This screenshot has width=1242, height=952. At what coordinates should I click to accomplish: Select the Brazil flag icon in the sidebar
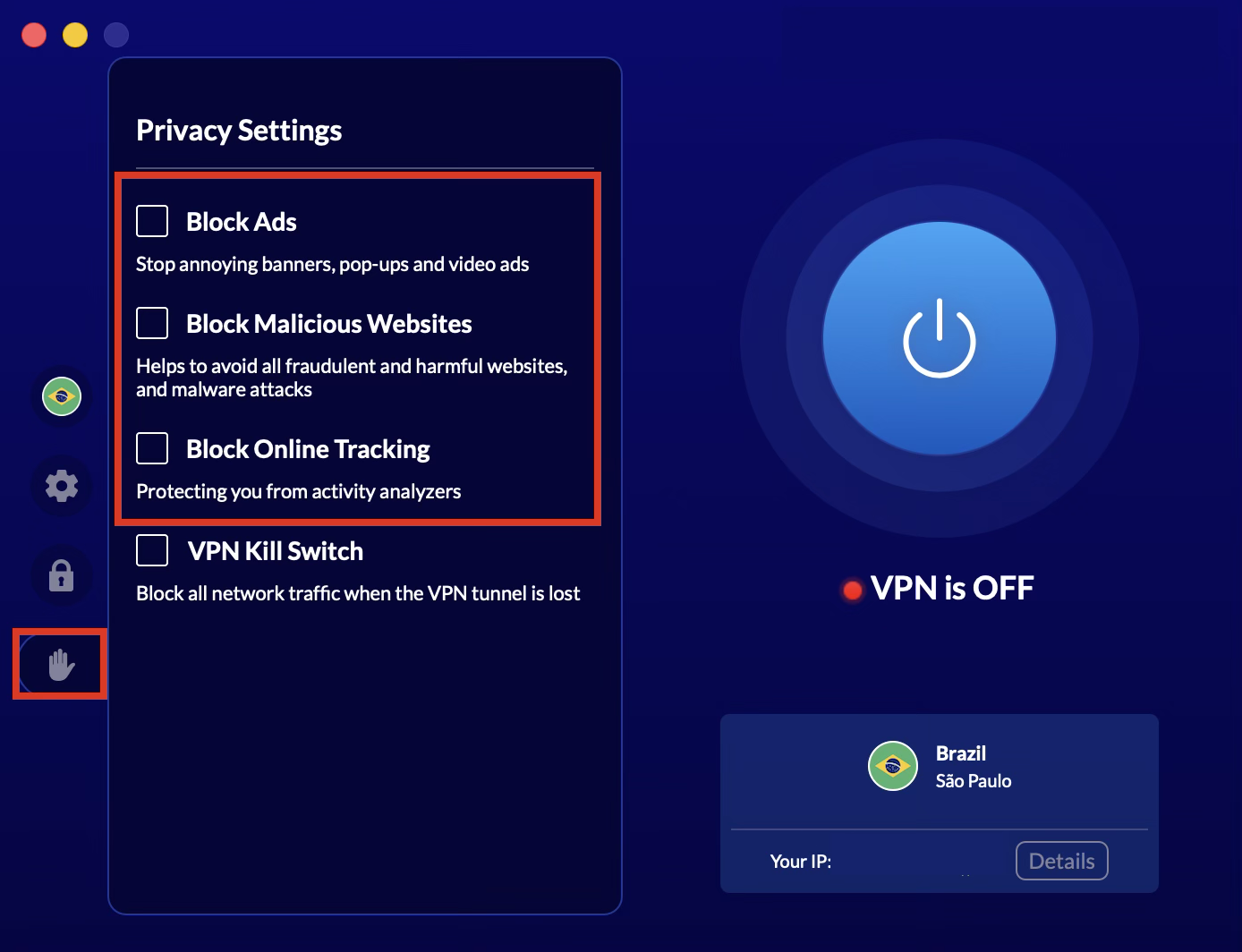click(60, 395)
